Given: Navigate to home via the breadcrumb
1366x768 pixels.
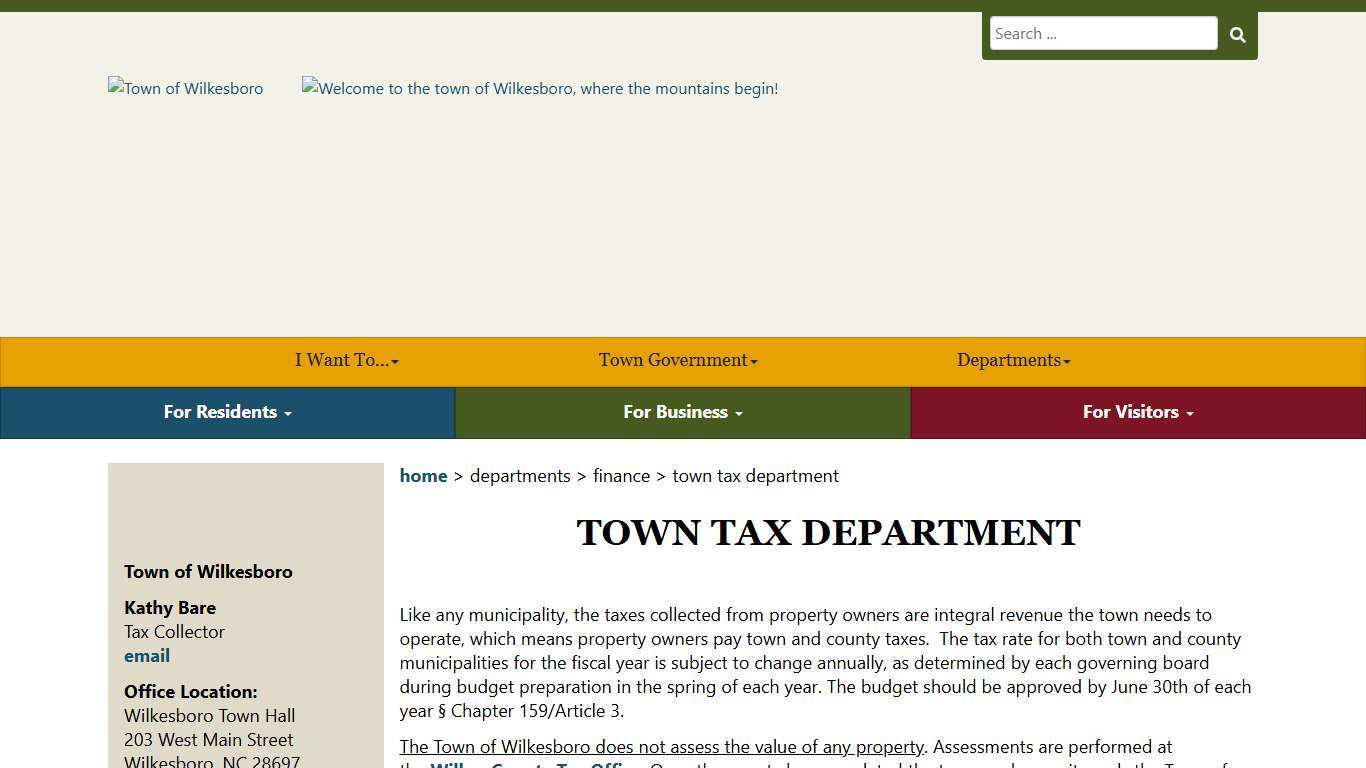Looking at the screenshot, I should [423, 476].
